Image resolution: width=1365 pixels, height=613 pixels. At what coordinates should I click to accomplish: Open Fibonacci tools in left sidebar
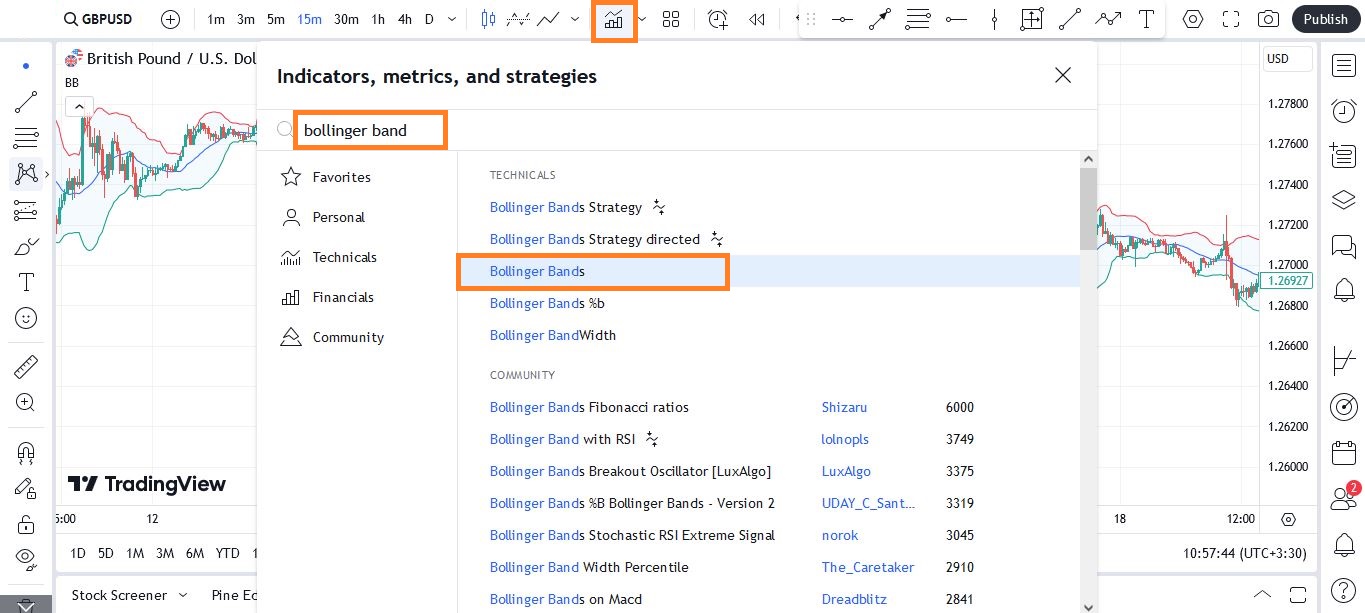26,138
